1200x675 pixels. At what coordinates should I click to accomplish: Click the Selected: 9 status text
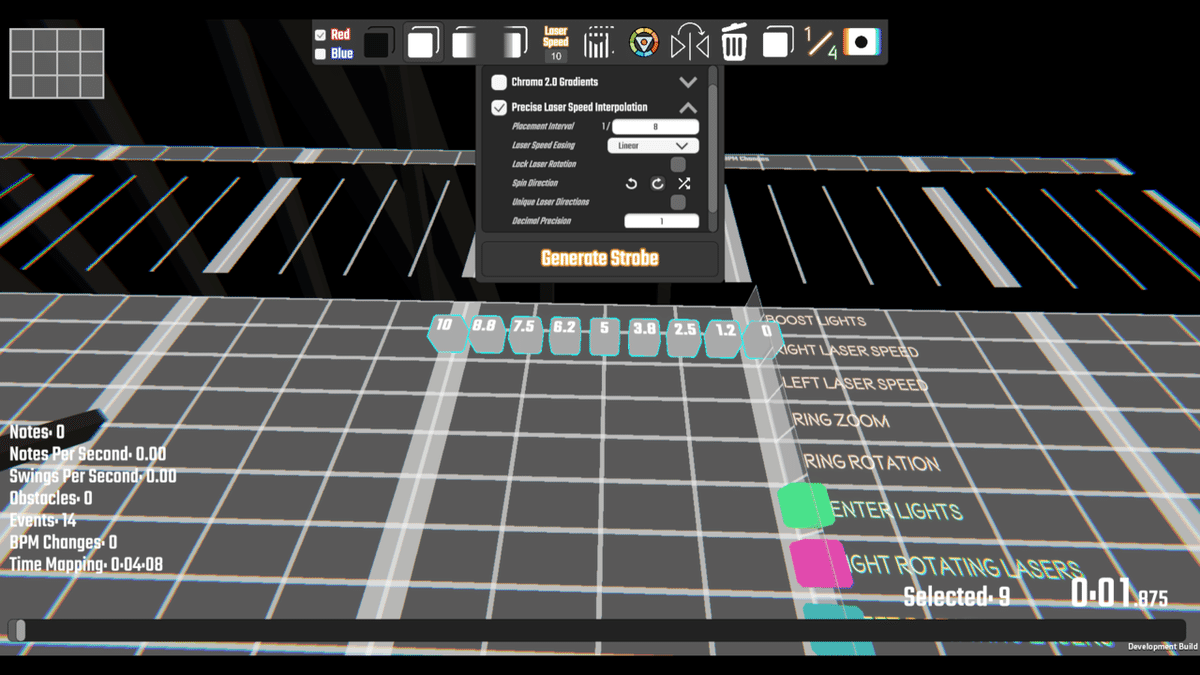957,597
